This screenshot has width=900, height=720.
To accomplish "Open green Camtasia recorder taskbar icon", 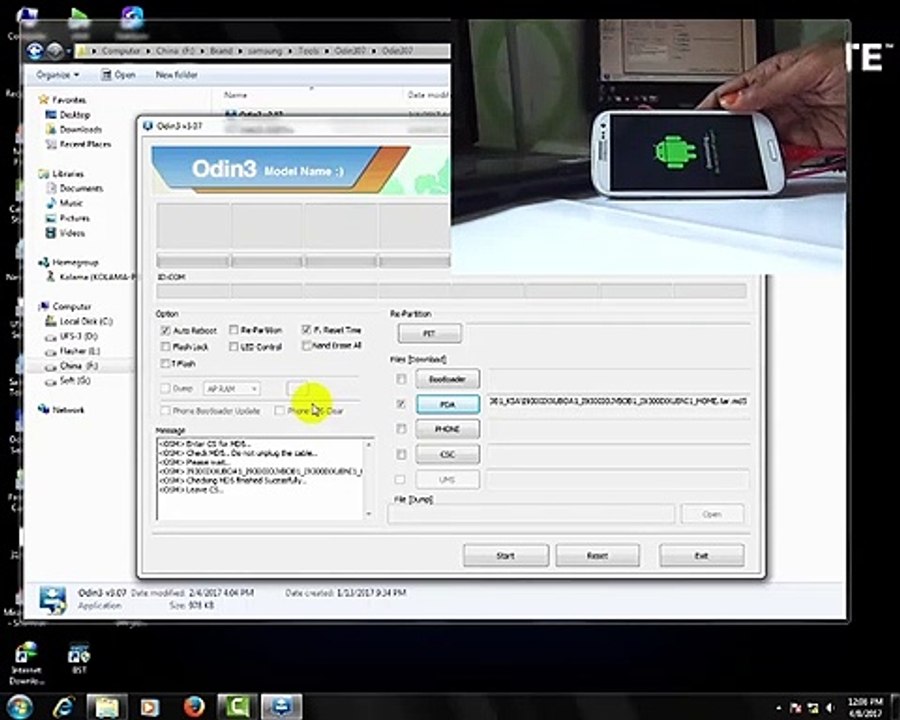I will point(236,707).
